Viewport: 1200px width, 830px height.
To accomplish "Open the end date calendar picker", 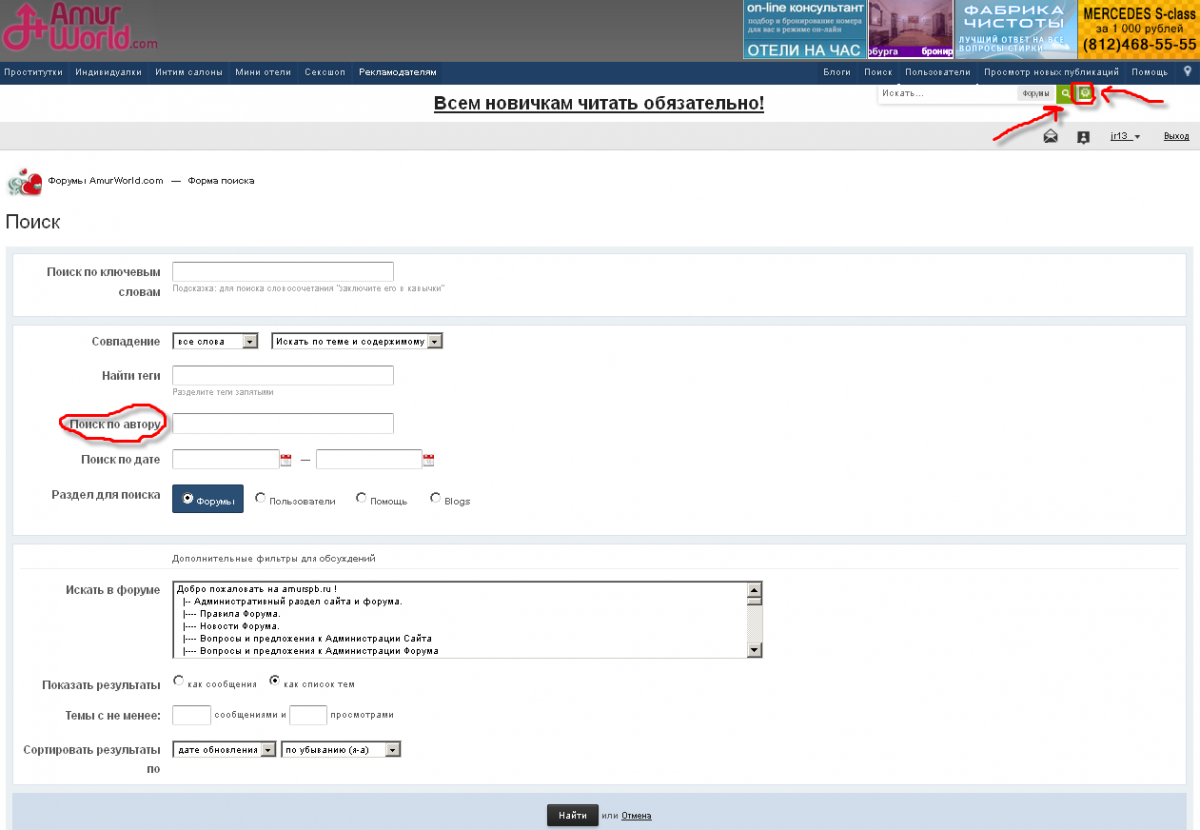I will tap(428, 460).
